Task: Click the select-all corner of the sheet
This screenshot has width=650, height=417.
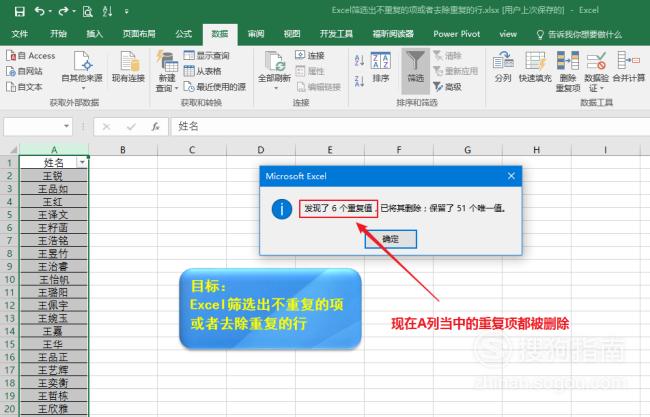Action: (10, 150)
